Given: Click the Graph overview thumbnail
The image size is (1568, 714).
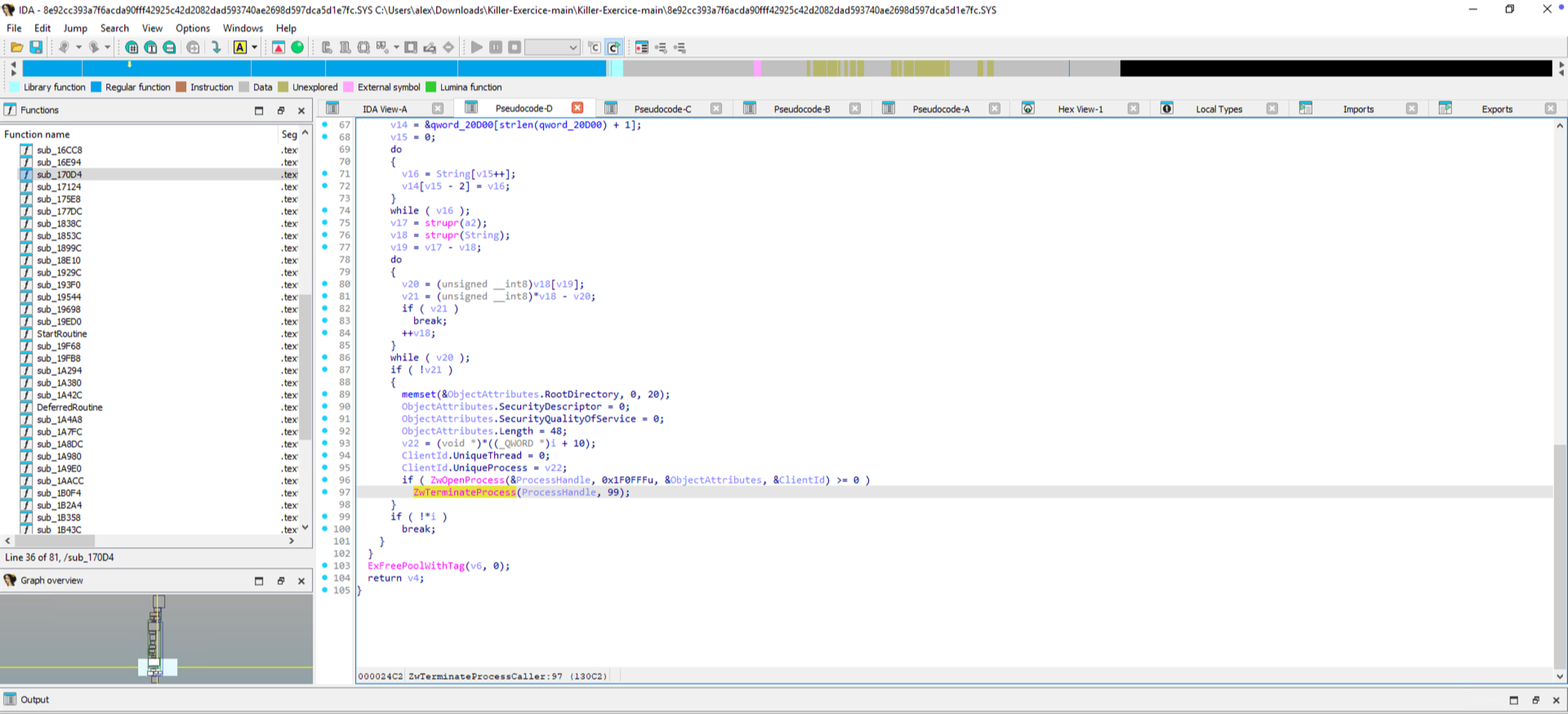Looking at the screenshot, I should 156,638.
